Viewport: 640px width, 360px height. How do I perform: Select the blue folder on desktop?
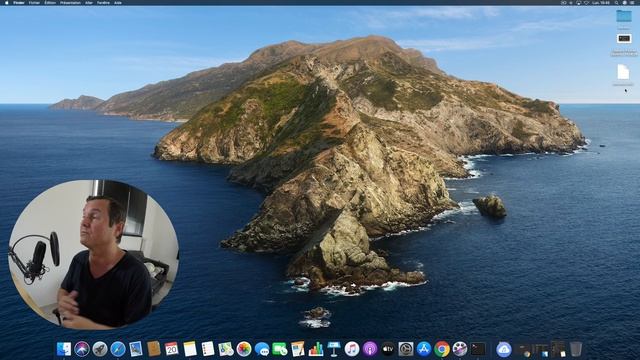(x=624, y=16)
